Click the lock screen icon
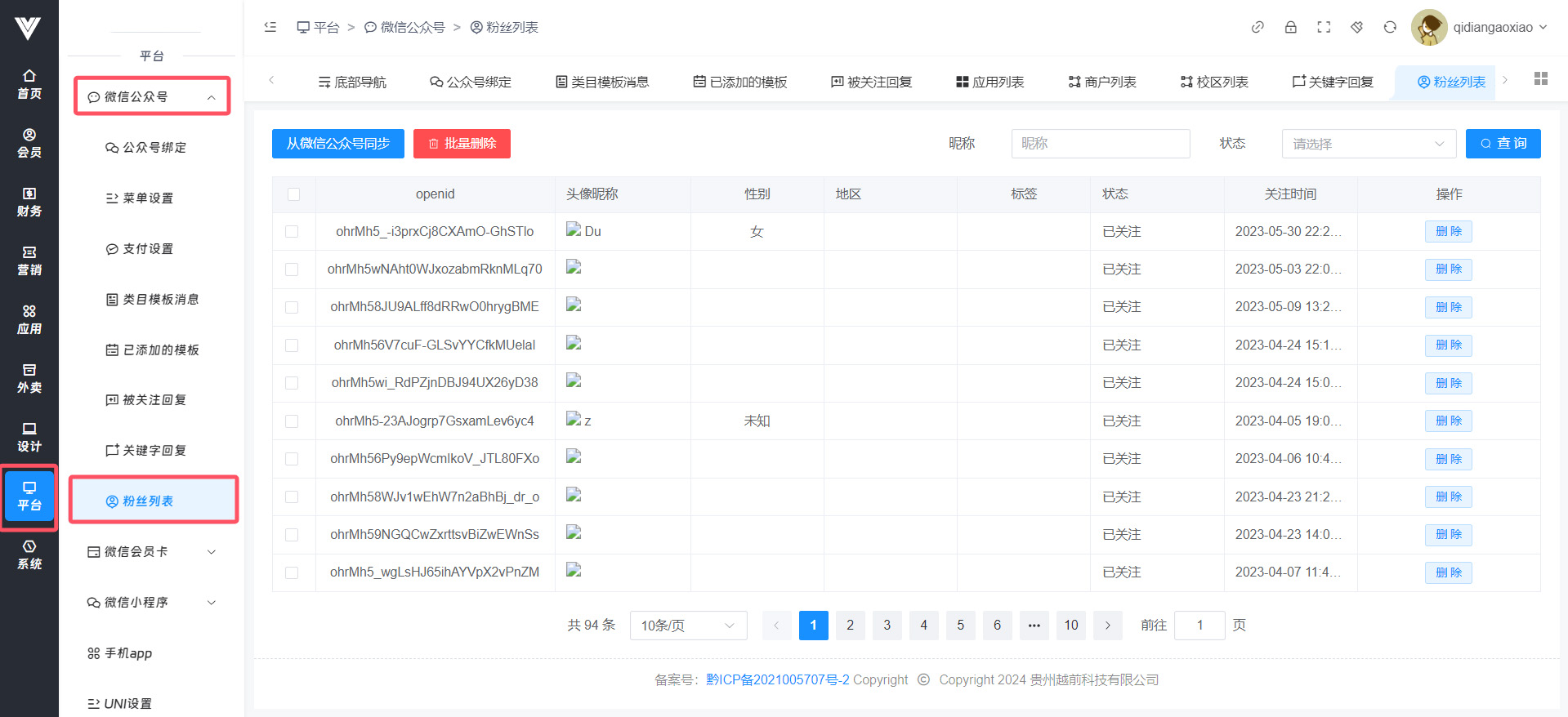Image resolution: width=1568 pixels, height=717 pixels. click(1290, 27)
